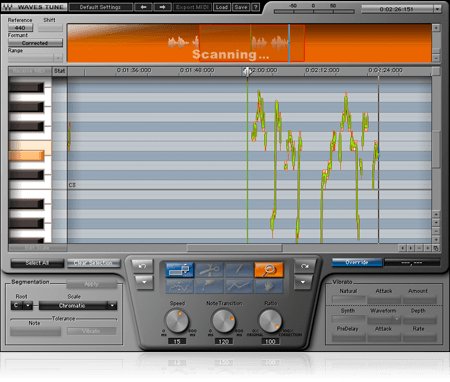Select the Curve pitch tool
Viewport: 450px width, 382px height.
[180, 286]
